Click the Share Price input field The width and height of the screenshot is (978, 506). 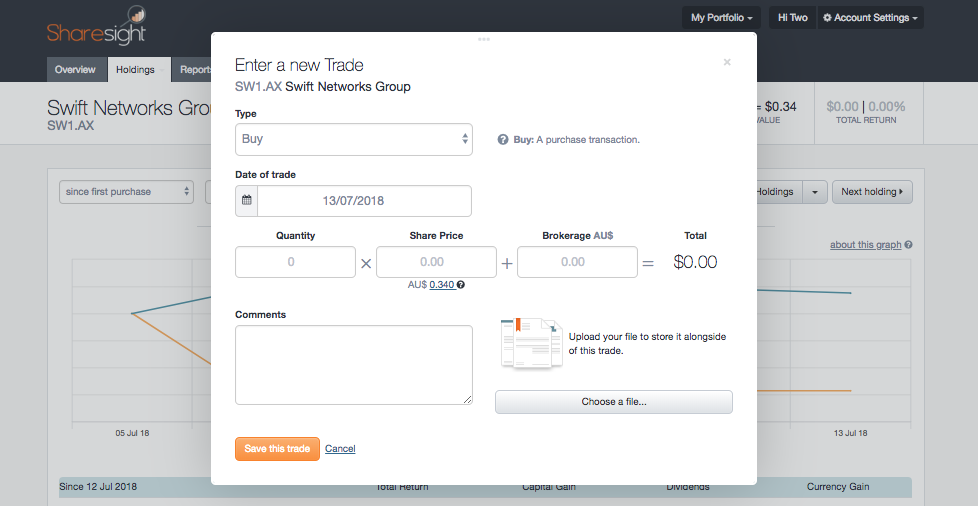(437, 262)
